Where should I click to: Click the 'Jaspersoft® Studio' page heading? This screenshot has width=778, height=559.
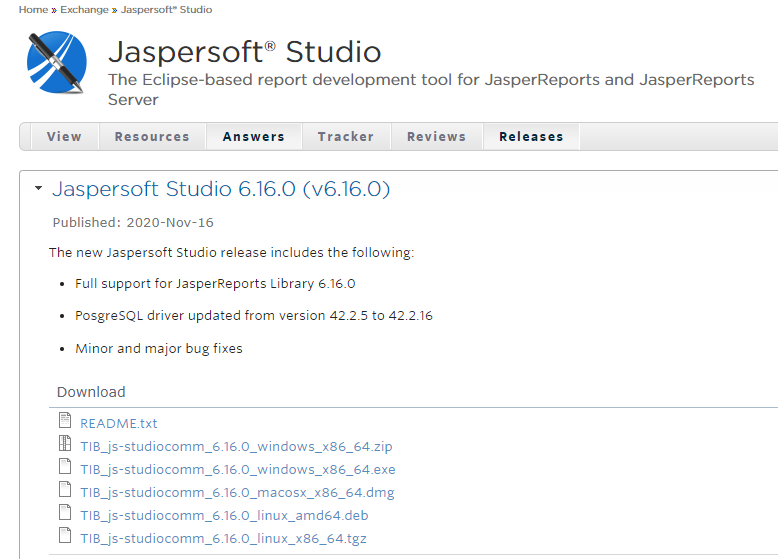pyautogui.click(x=245, y=52)
